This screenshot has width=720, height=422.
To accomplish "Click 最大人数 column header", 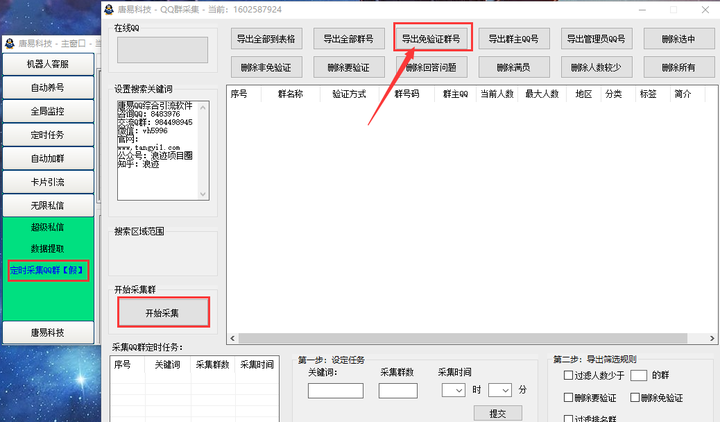I will click(542, 94).
